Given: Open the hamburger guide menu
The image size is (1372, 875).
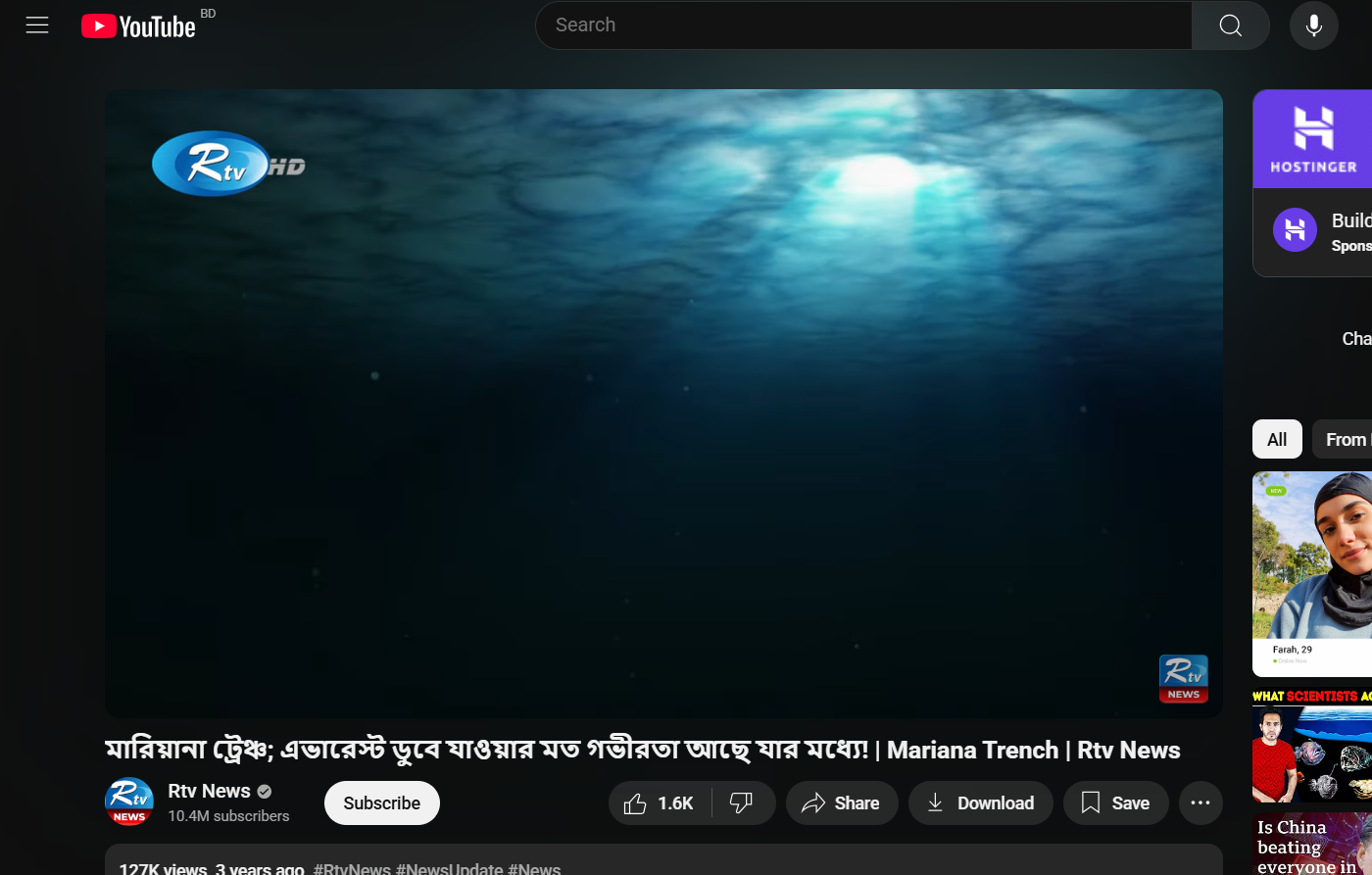Looking at the screenshot, I should pos(37,25).
